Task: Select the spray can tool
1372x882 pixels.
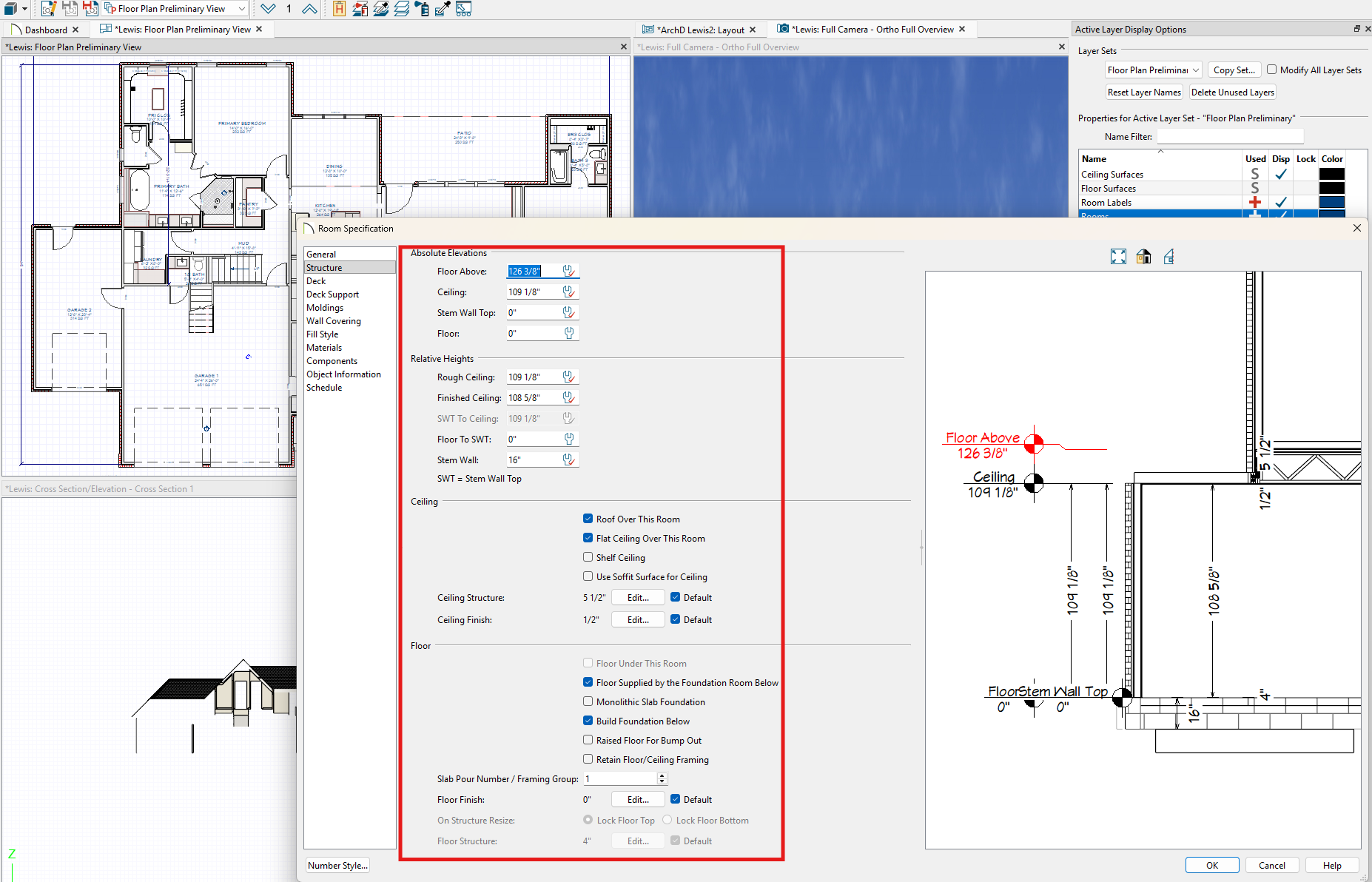Action: (422, 9)
